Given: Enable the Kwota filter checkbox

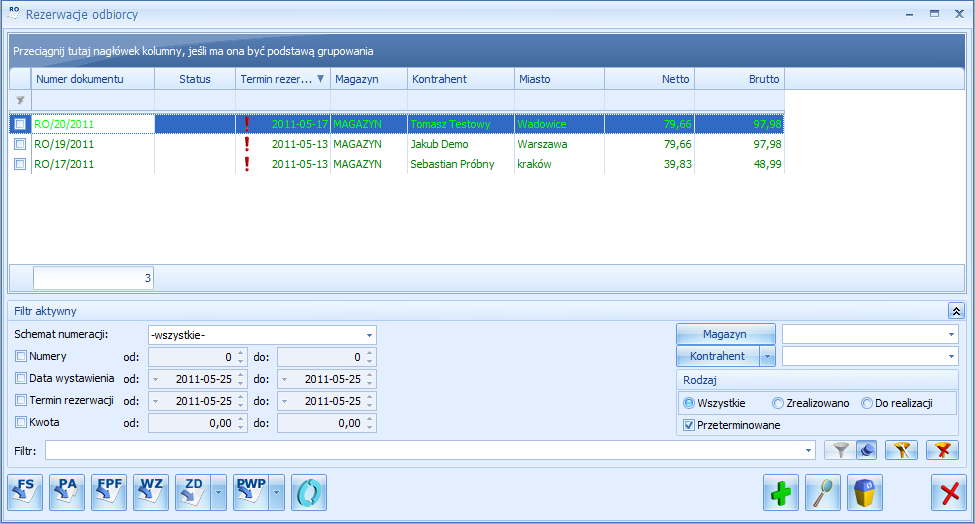Looking at the screenshot, I should [x=21, y=422].
